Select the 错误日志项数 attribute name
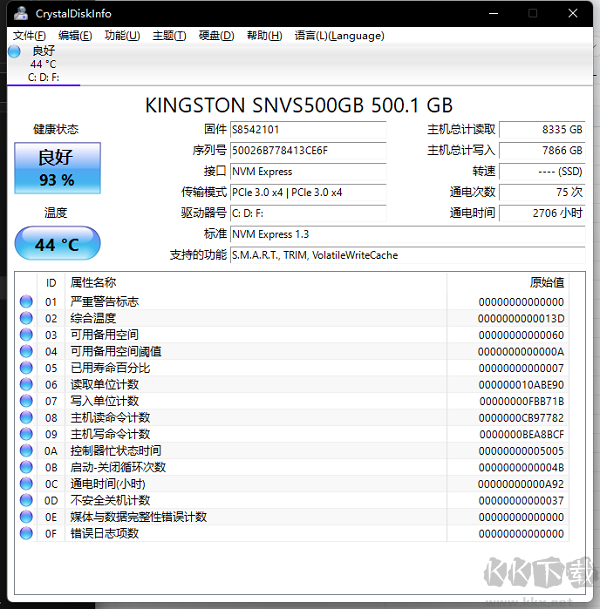 [x=104, y=533]
